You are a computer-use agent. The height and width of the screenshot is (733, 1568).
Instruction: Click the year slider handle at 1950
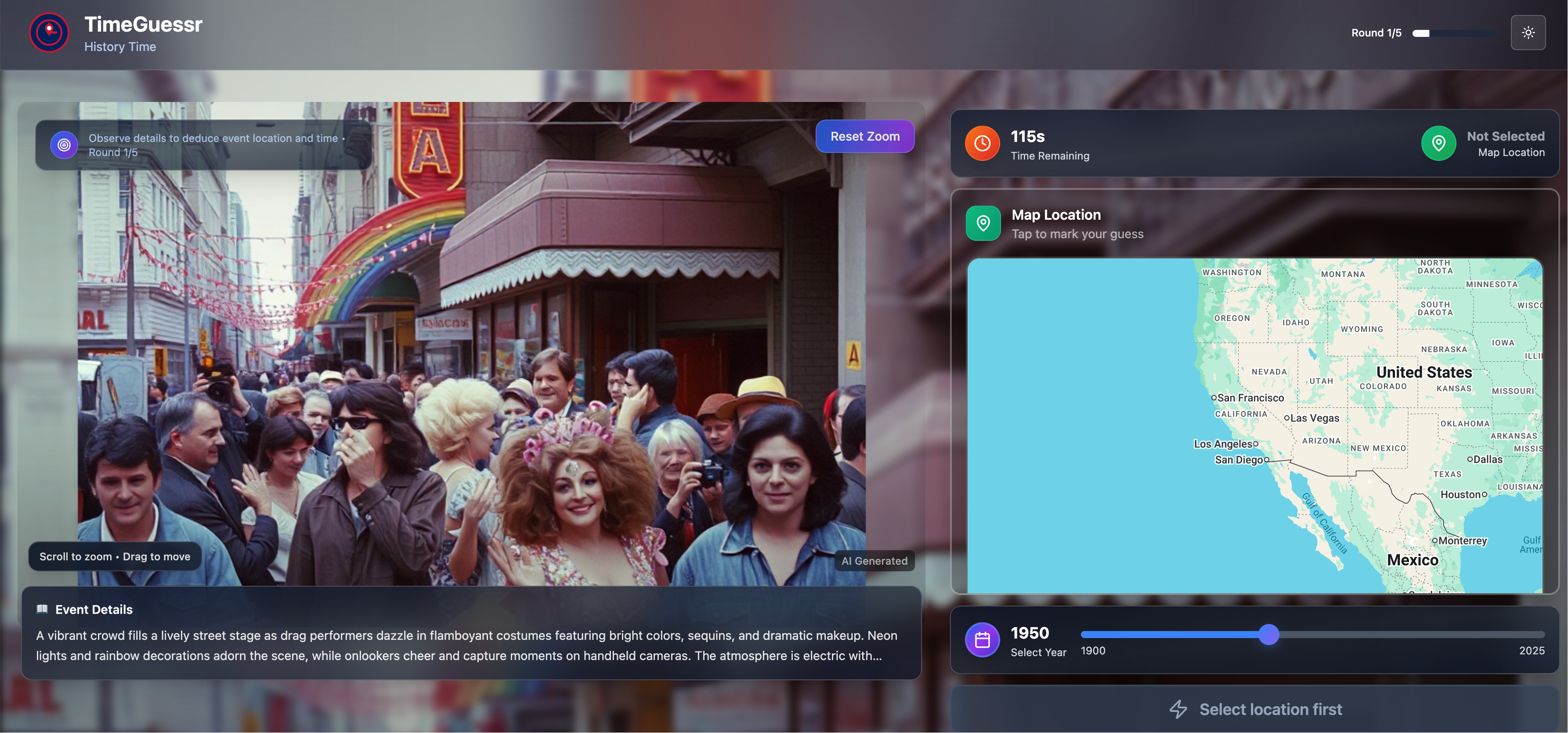pos(1268,635)
